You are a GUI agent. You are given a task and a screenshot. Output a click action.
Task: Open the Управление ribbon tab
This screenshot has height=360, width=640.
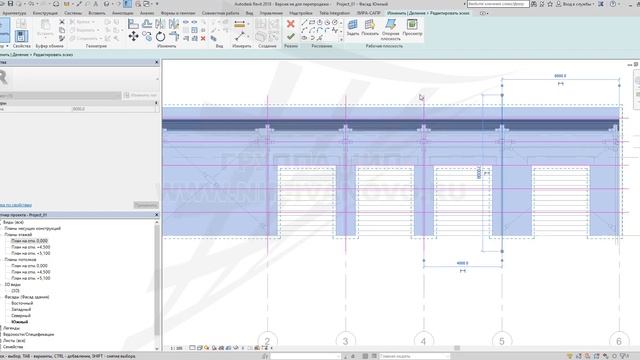(x=271, y=13)
